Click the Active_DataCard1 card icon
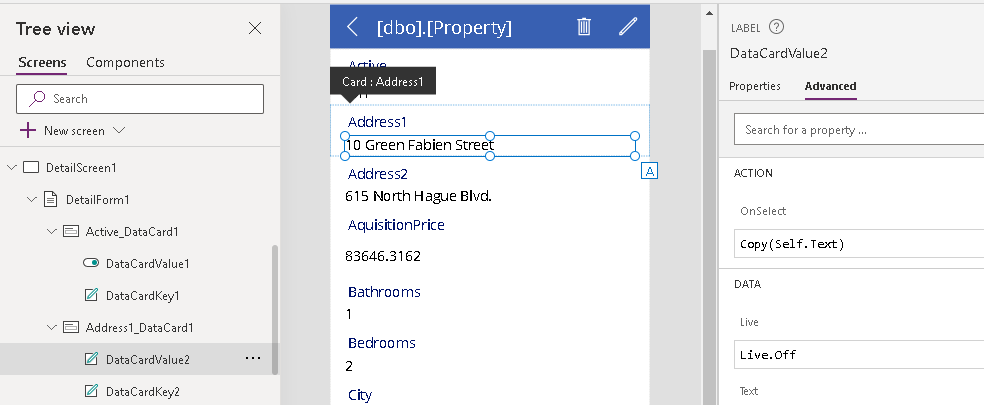 pos(71,232)
